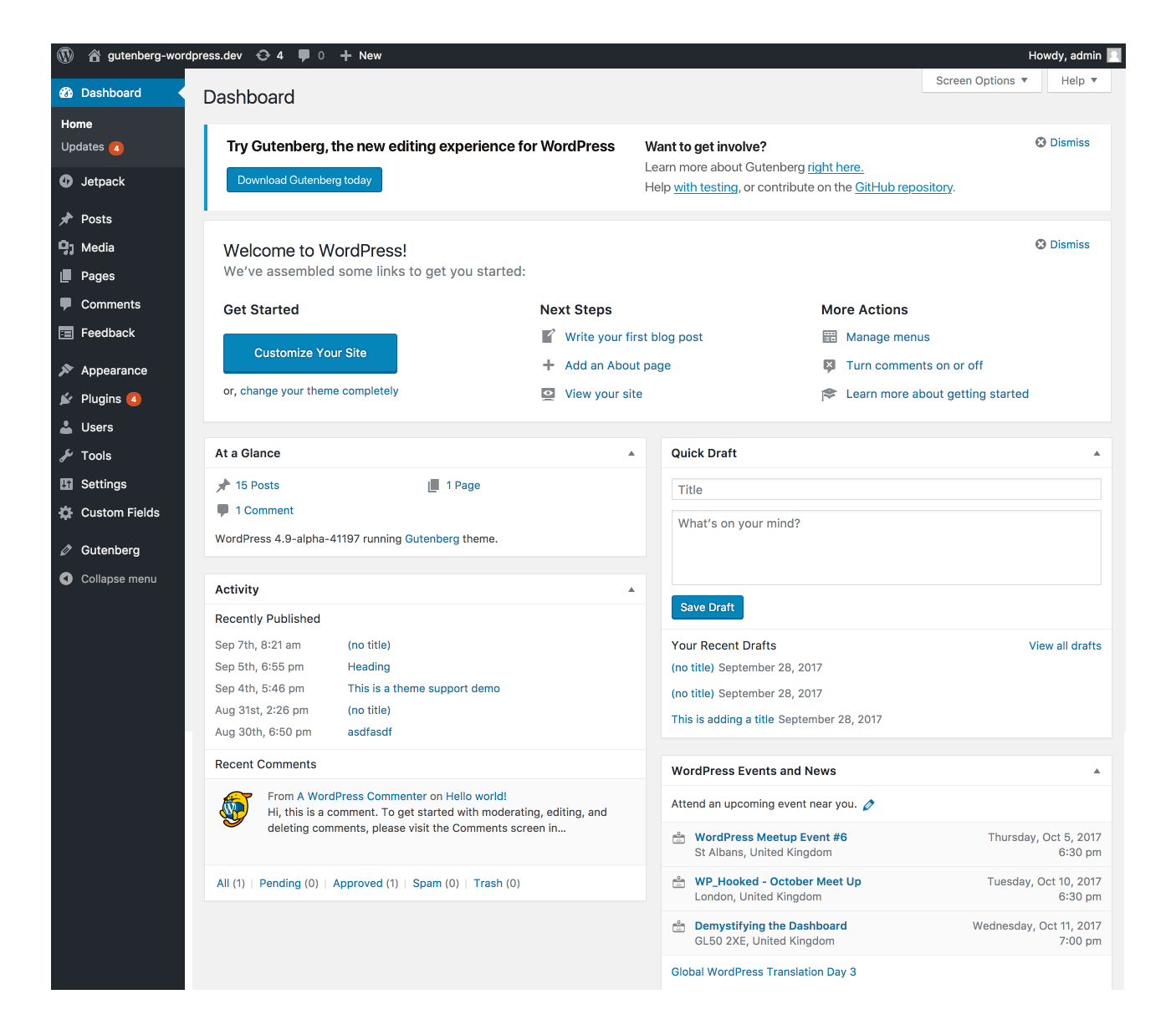The height and width of the screenshot is (1035, 1176).
Task: Click the Tools wrench icon in sidebar
Action: (66, 456)
